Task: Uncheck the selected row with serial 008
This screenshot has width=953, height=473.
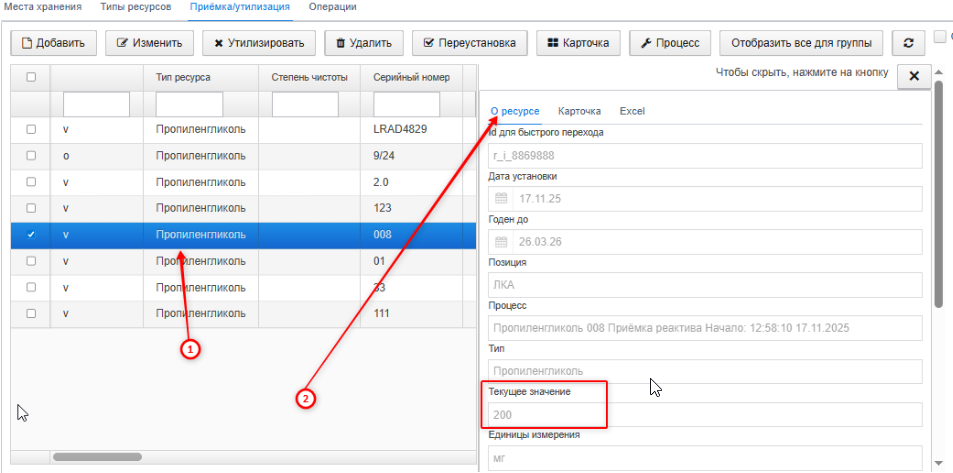Action: 31,235
